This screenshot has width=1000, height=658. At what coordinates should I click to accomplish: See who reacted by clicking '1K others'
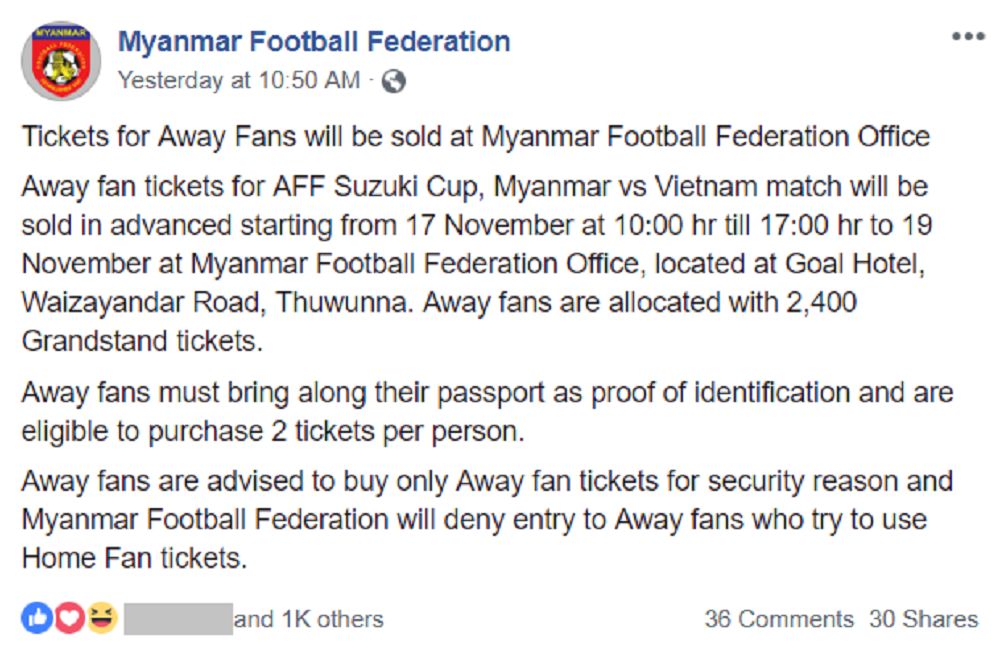[x=334, y=619]
